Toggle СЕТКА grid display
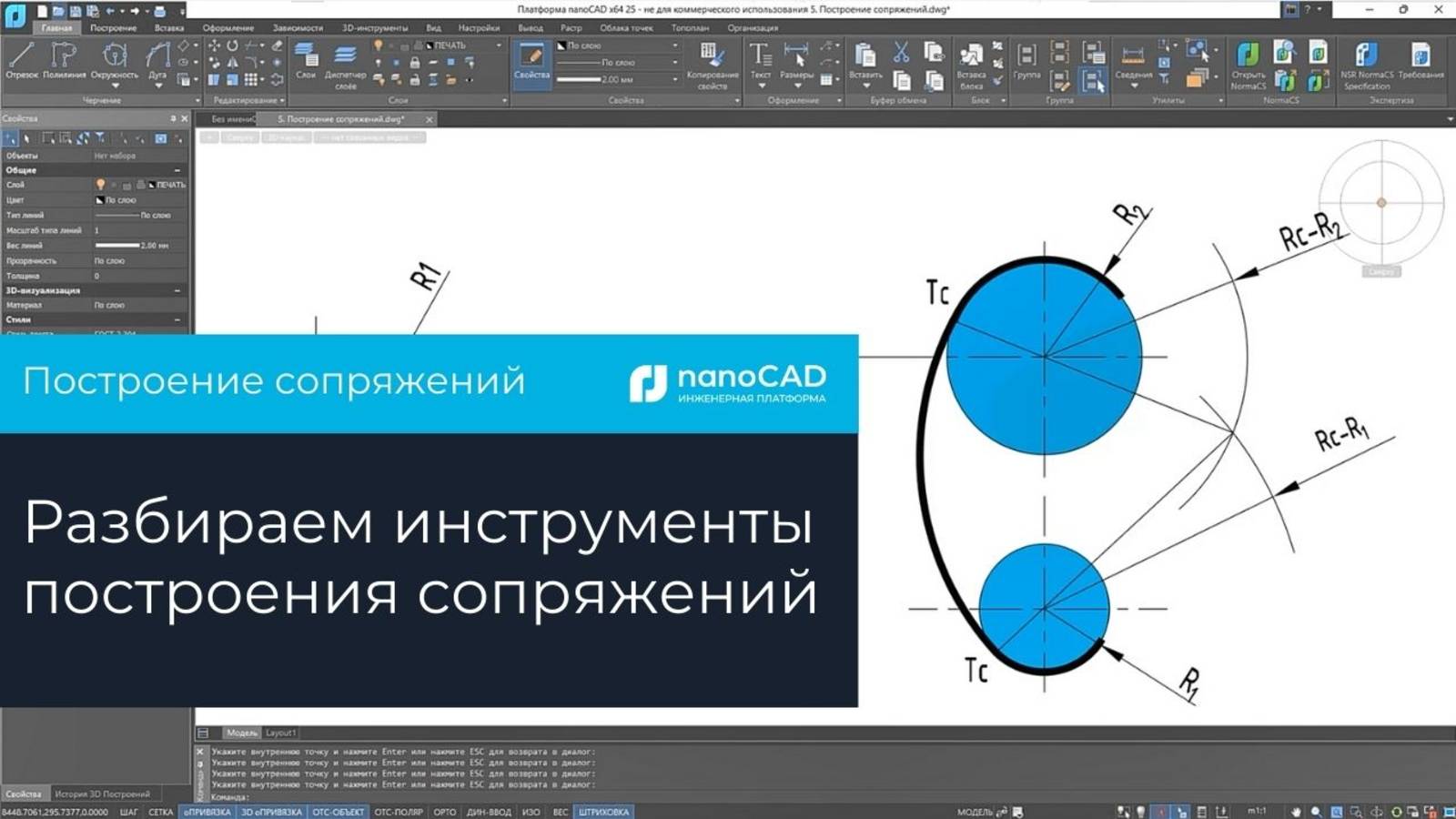 coord(161,812)
